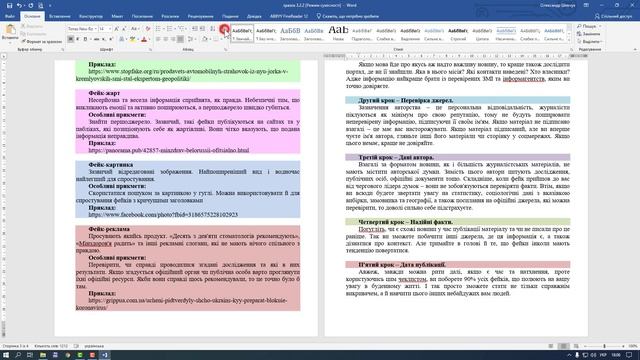
Task: Toggle justify text alignment
Action: coord(180,39)
